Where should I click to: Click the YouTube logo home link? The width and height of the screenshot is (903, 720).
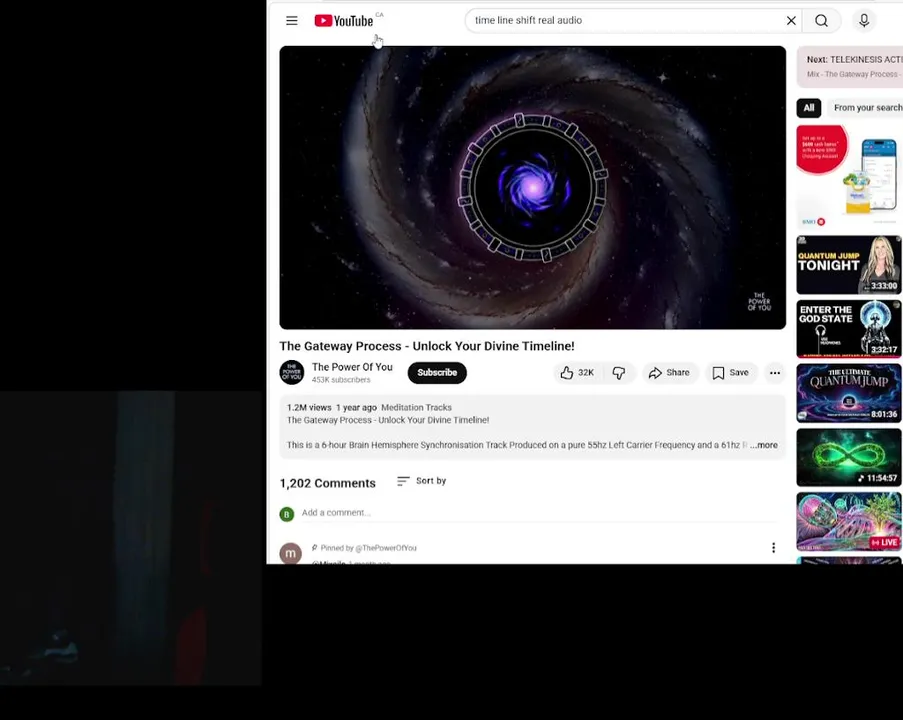344,21
